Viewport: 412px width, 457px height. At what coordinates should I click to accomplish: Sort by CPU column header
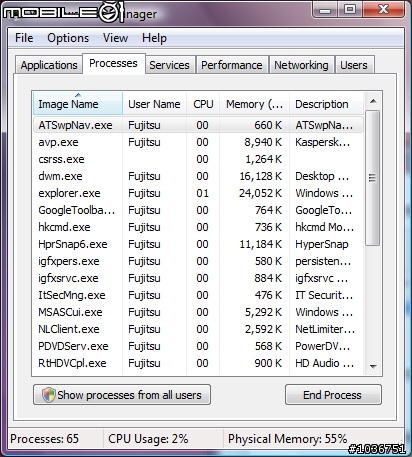click(203, 104)
